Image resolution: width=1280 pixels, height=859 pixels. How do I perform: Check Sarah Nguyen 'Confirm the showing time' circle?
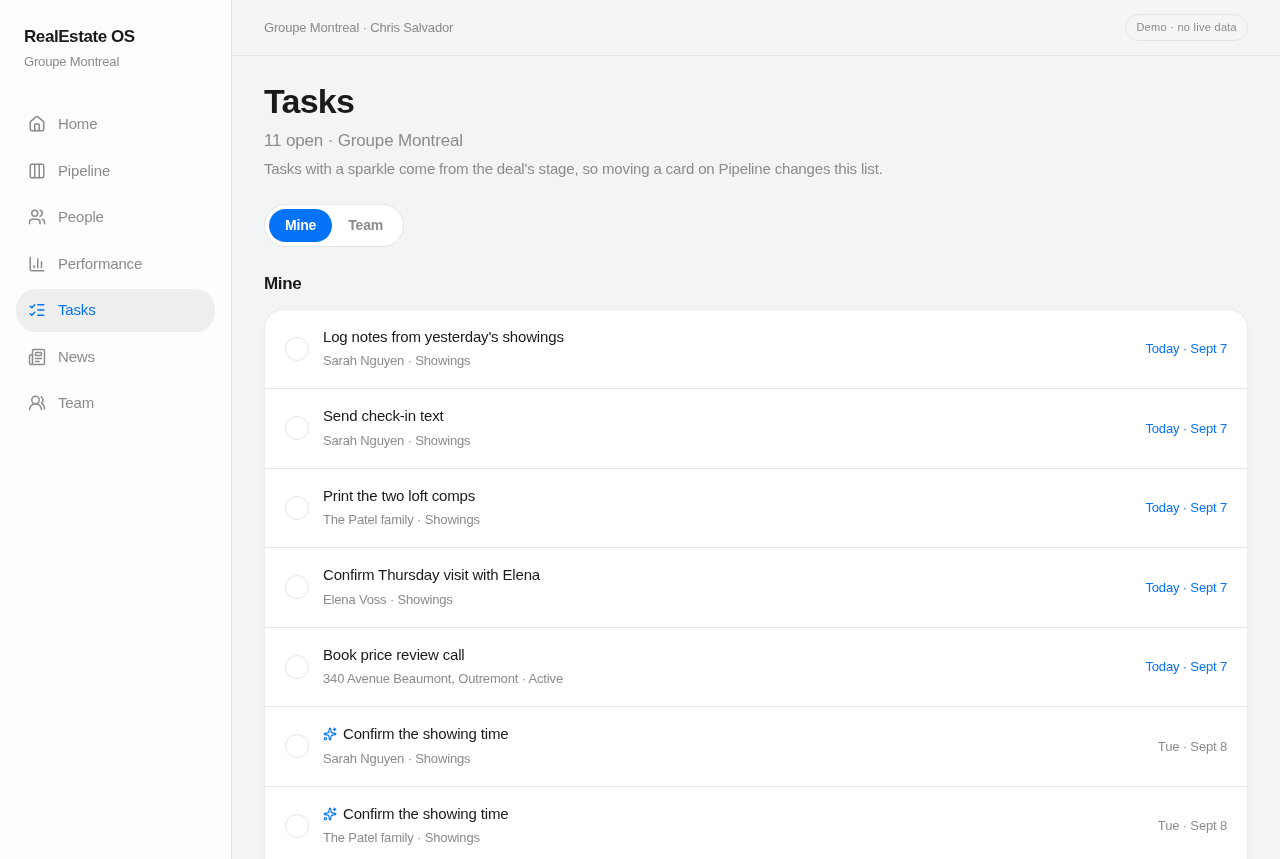[x=297, y=746]
